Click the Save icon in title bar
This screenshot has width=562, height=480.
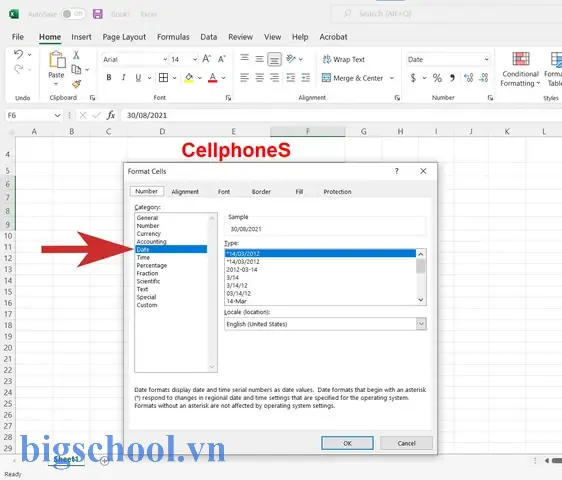[x=98, y=14]
